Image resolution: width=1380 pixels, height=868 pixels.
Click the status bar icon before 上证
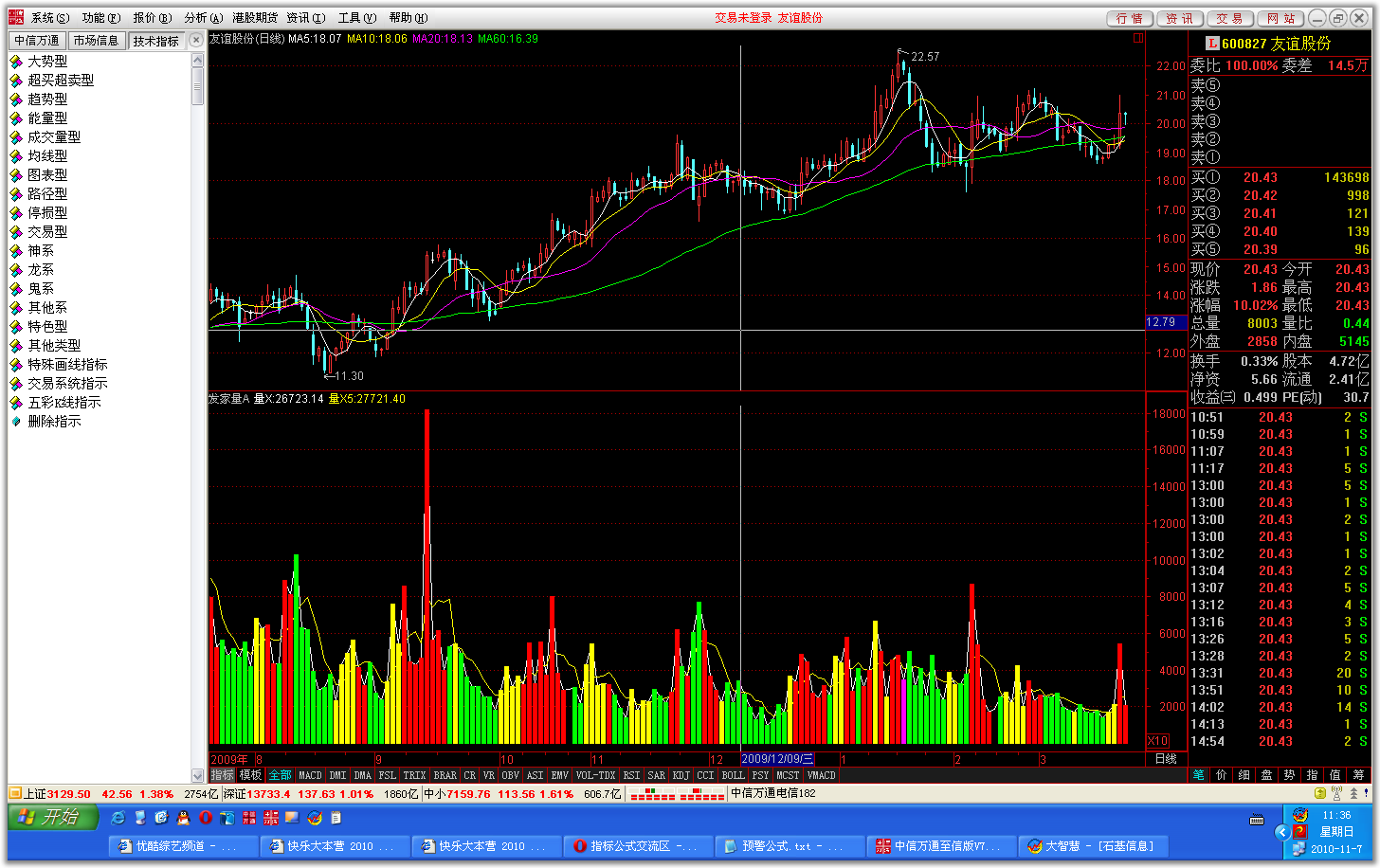pyautogui.click(x=15, y=794)
